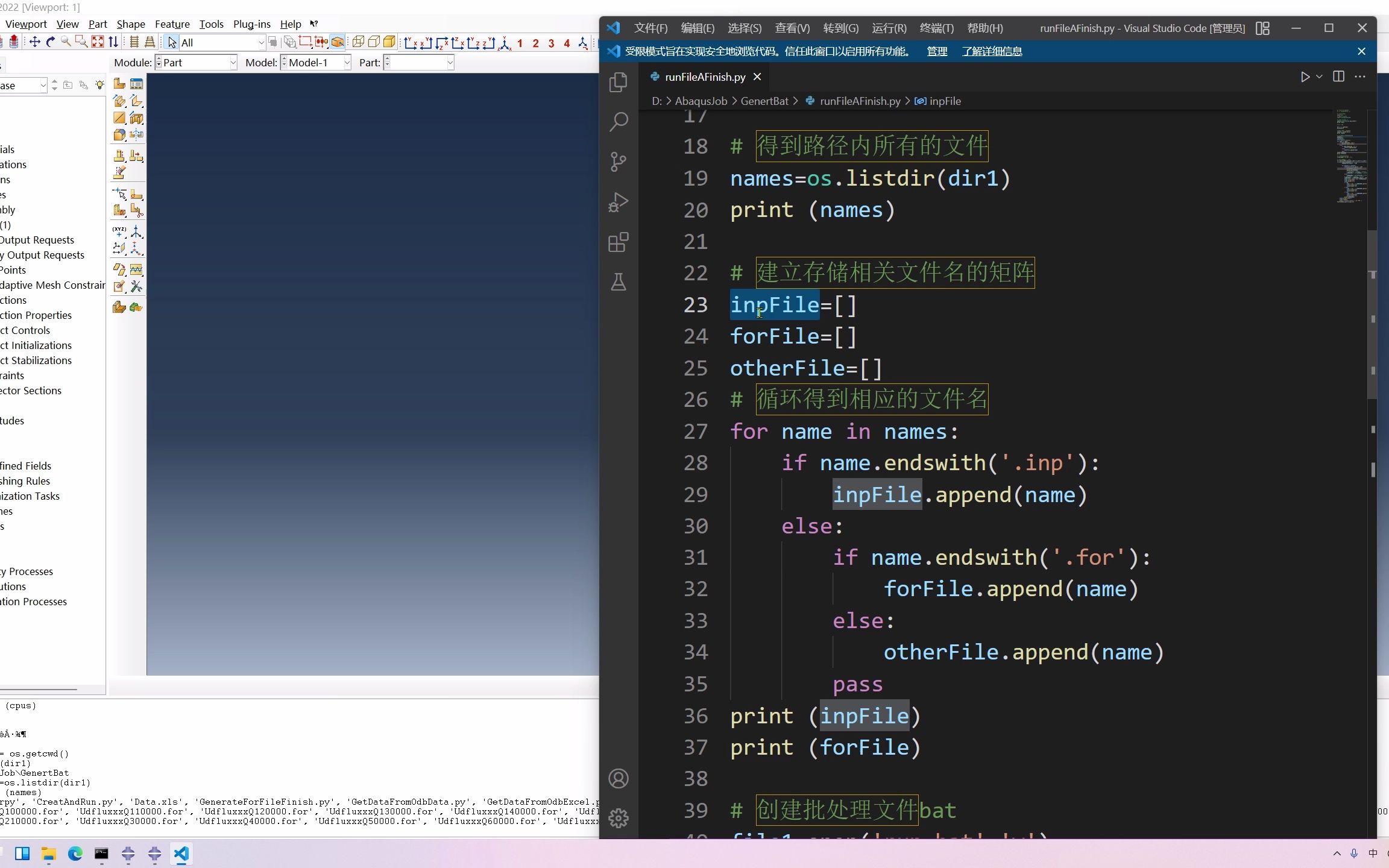Open VS Code Search panel
The width and height of the screenshot is (1389, 868).
[x=619, y=122]
